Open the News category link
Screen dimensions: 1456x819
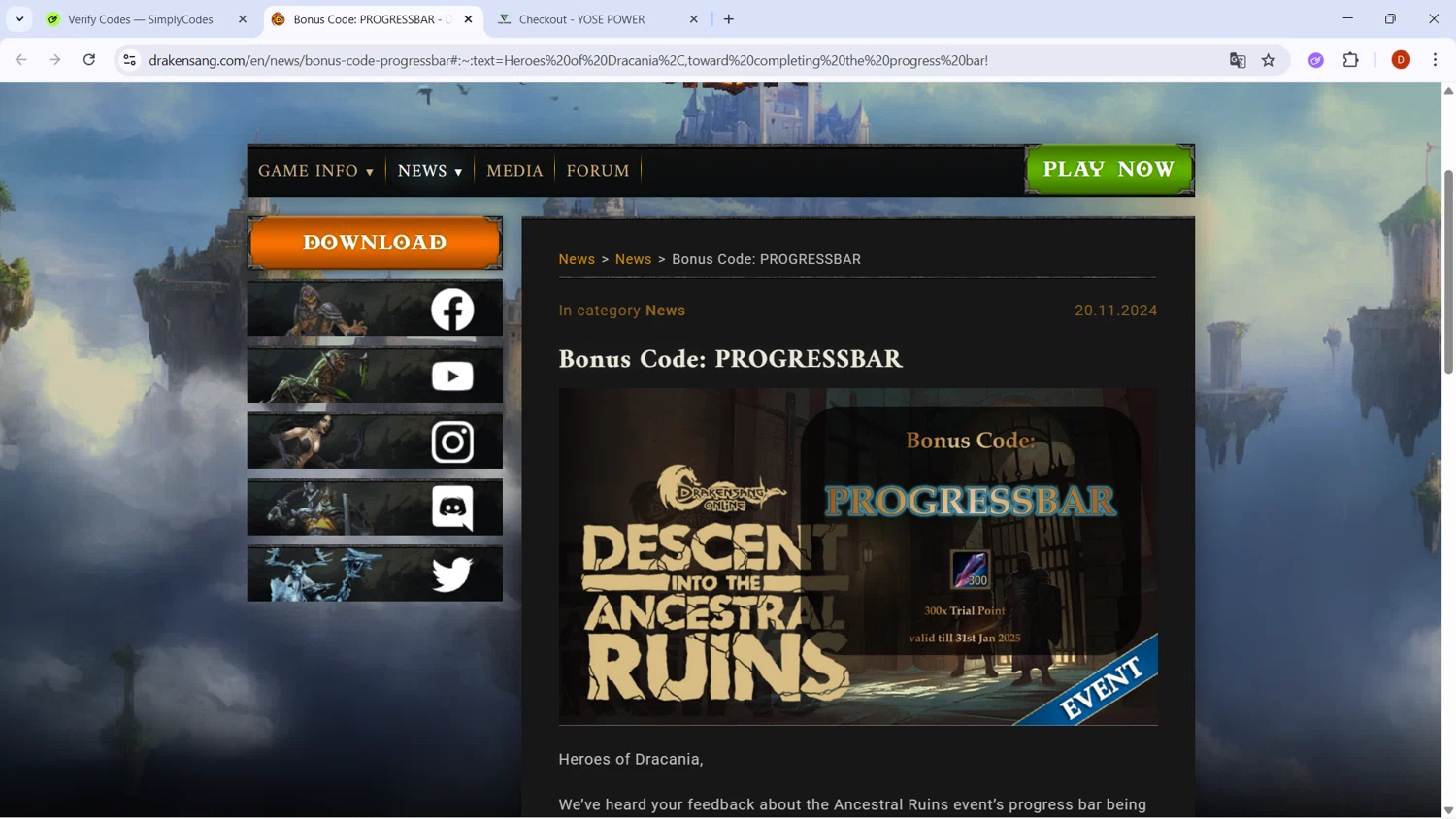tap(665, 311)
